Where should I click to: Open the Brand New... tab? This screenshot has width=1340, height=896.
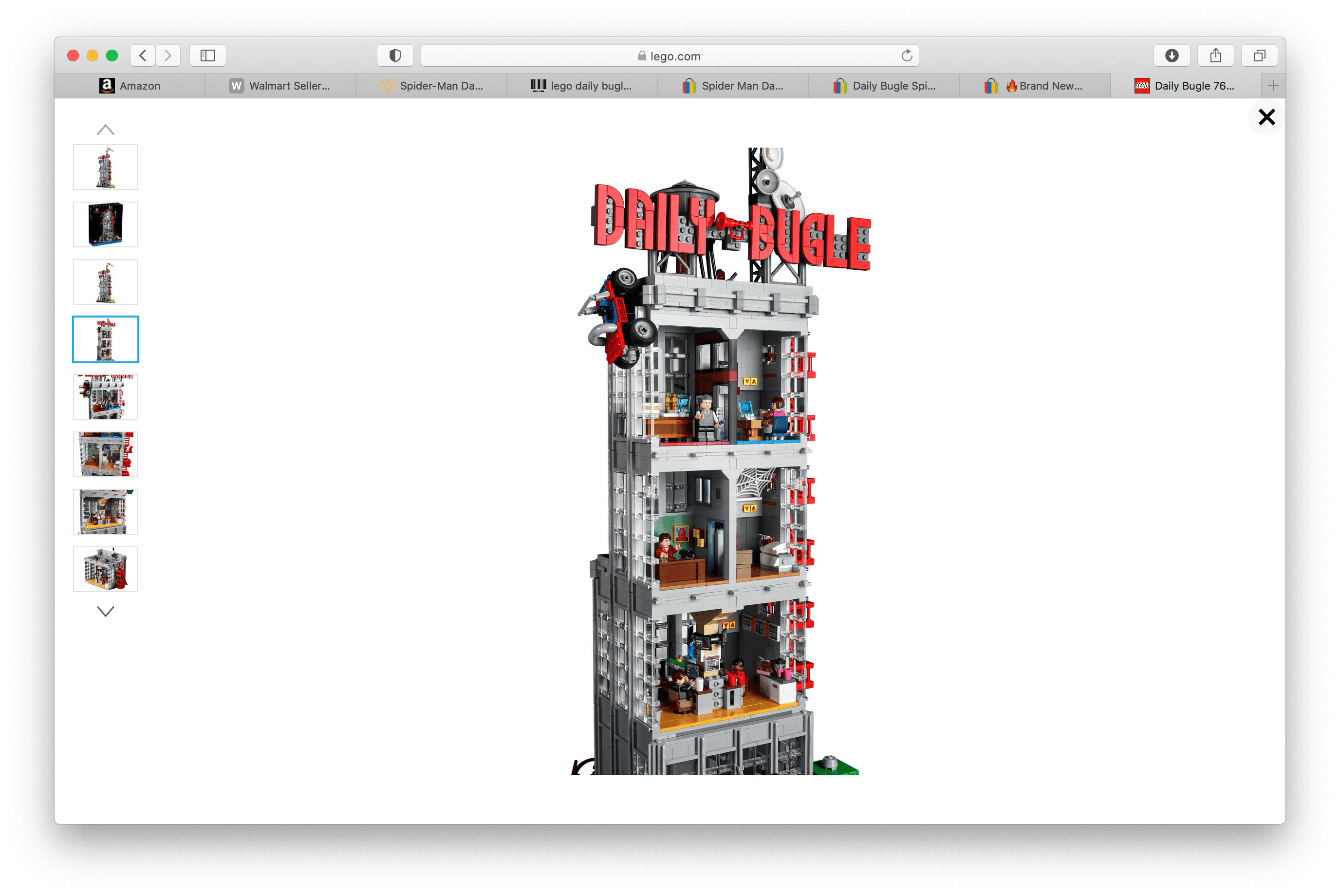1035,86
